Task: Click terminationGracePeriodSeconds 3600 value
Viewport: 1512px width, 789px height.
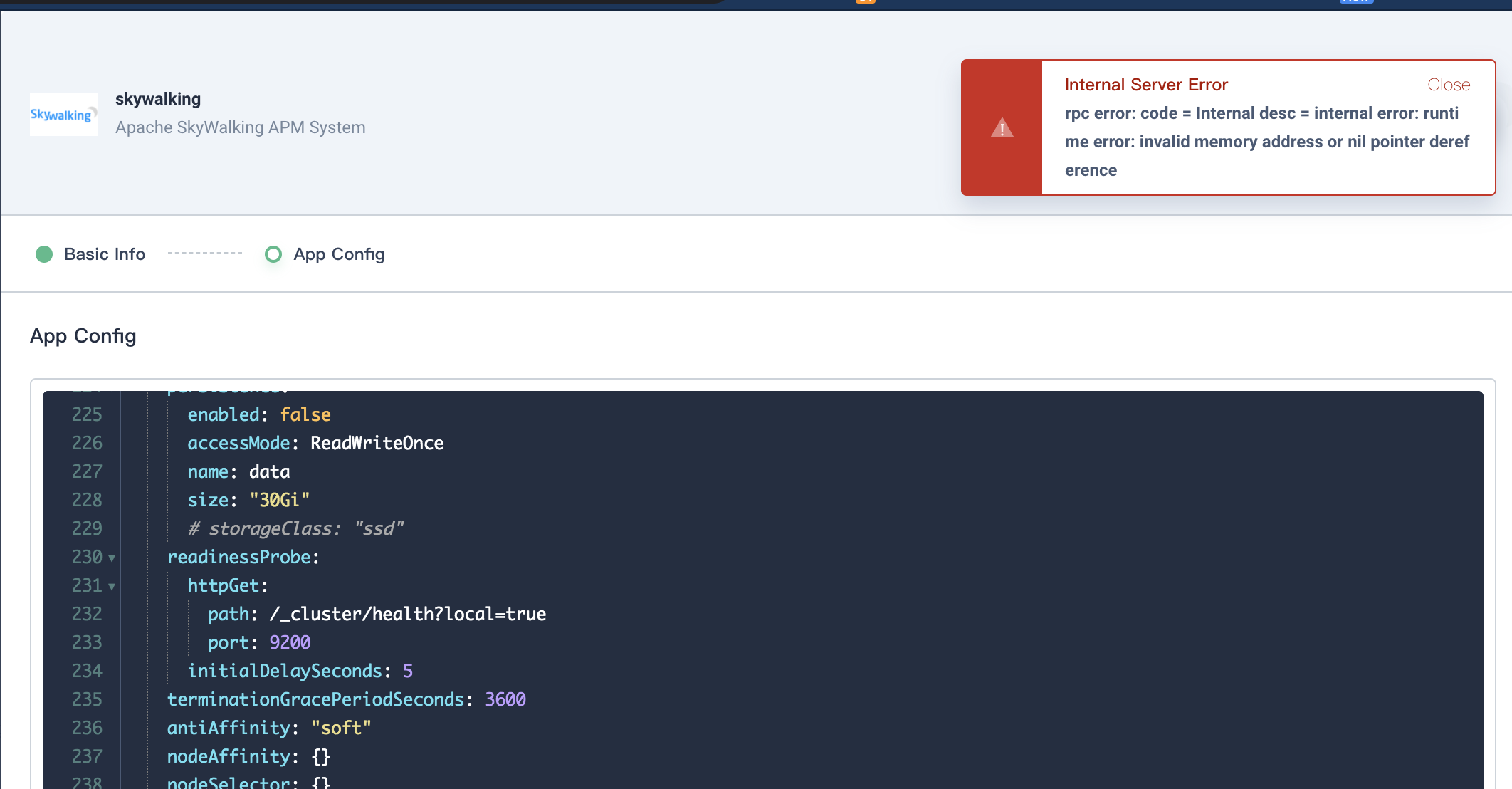Action: click(x=505, y=699)
